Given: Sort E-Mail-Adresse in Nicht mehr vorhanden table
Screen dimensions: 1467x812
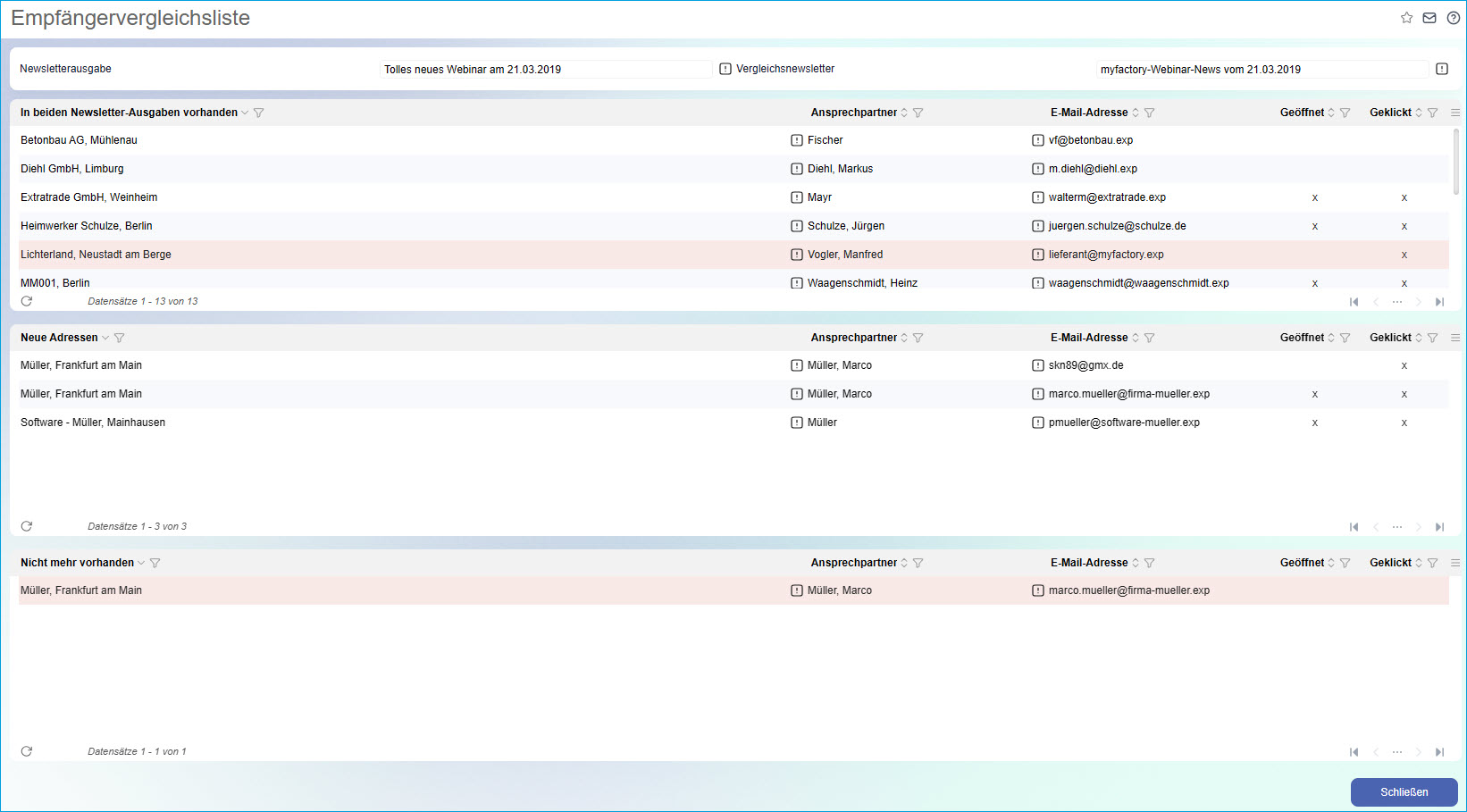Looking at the screenshot, I should 1136,563.
